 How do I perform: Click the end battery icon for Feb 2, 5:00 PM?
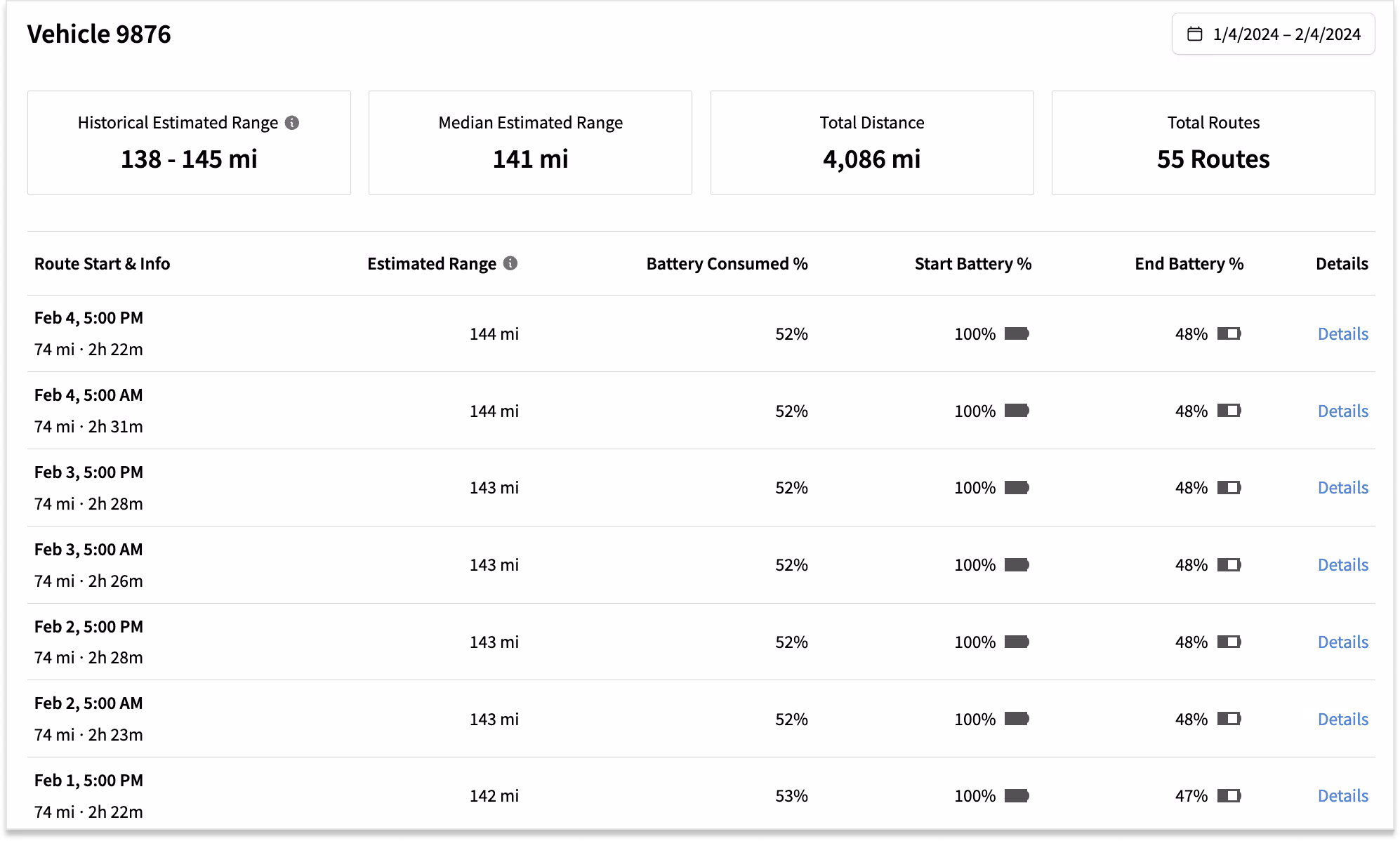[x=1229, y=642]
